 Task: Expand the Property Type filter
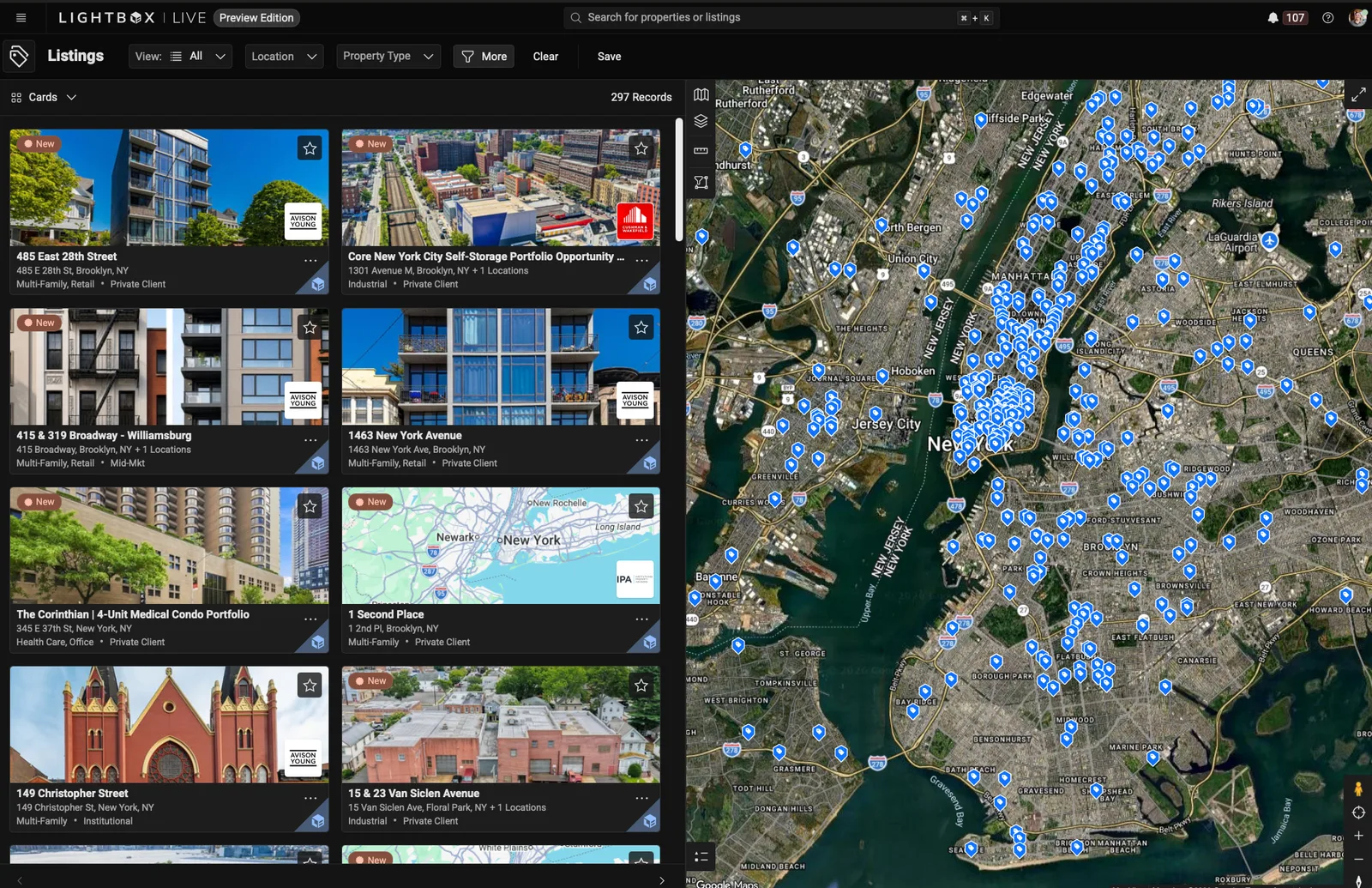388,57
